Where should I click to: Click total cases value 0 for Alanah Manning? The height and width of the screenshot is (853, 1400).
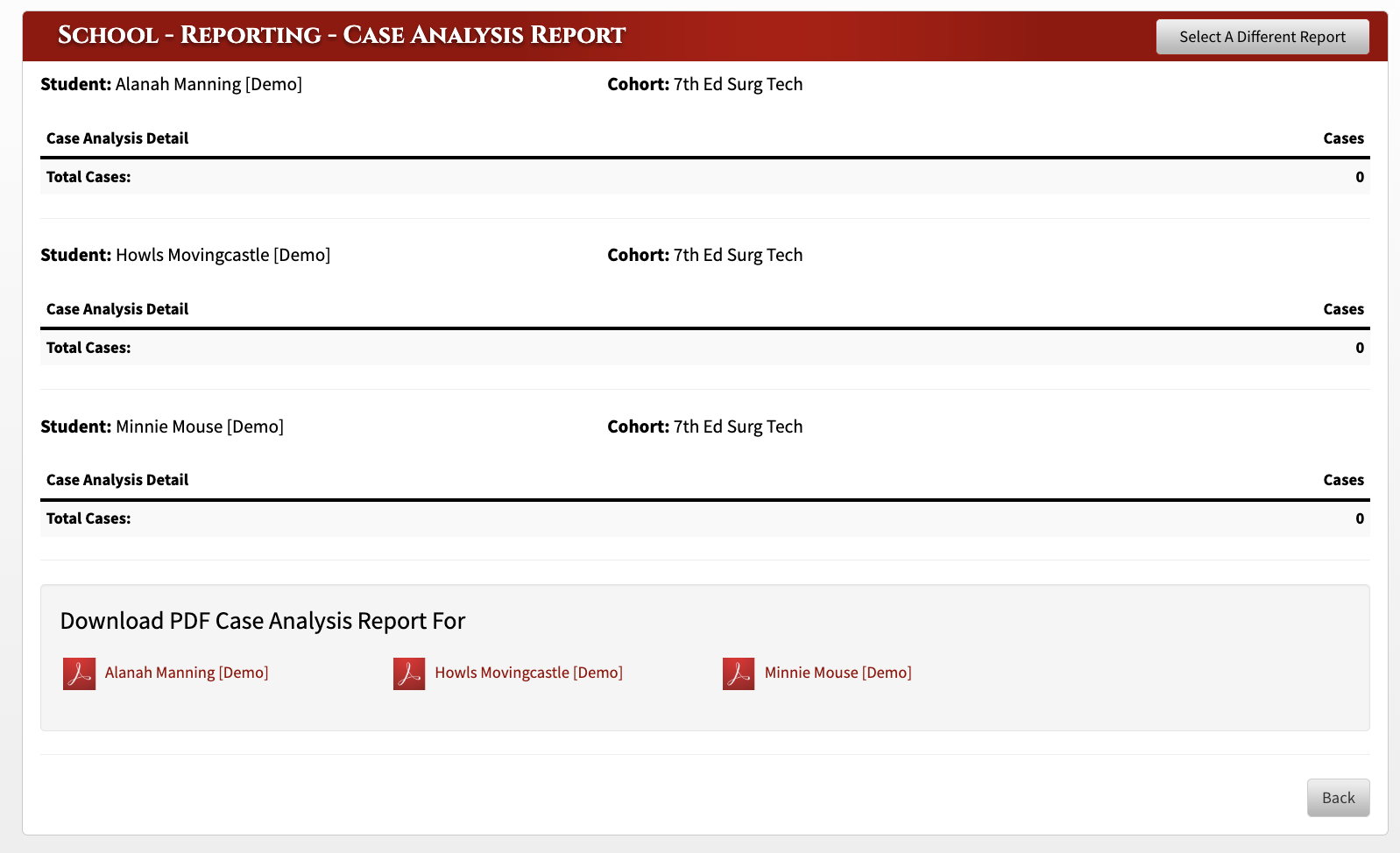click(1360, 177)
